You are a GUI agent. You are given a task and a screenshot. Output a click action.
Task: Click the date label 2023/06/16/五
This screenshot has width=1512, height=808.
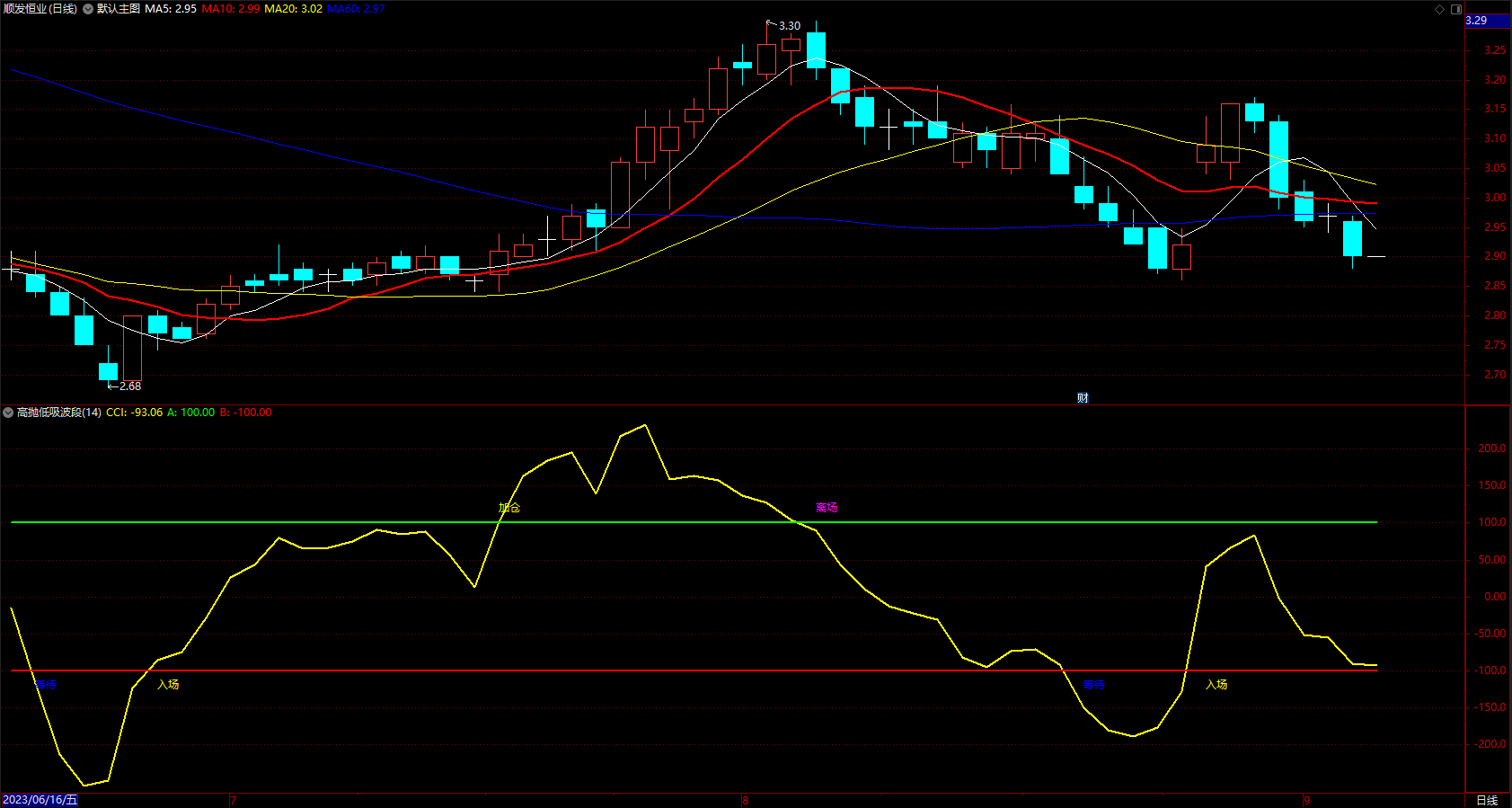click(x=40, y=800)
